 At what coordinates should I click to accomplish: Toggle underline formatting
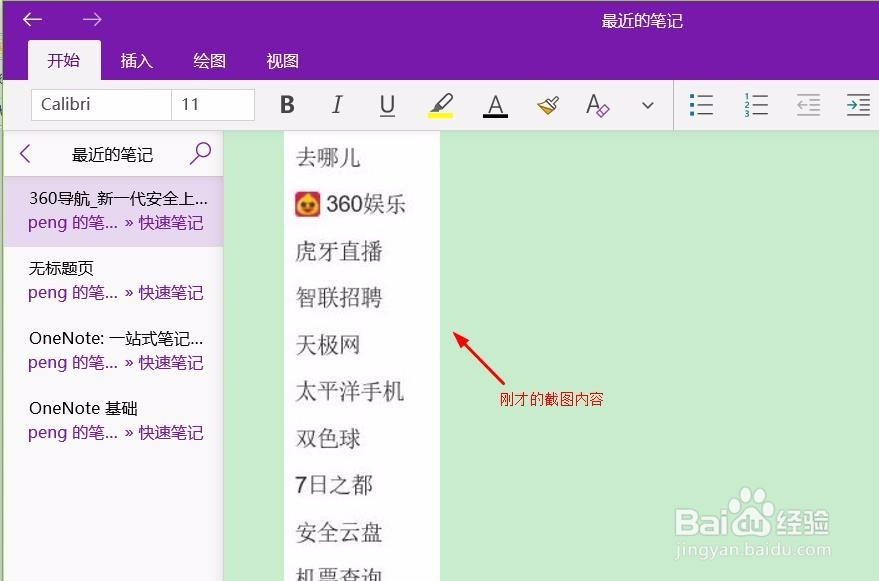[387, 104]
